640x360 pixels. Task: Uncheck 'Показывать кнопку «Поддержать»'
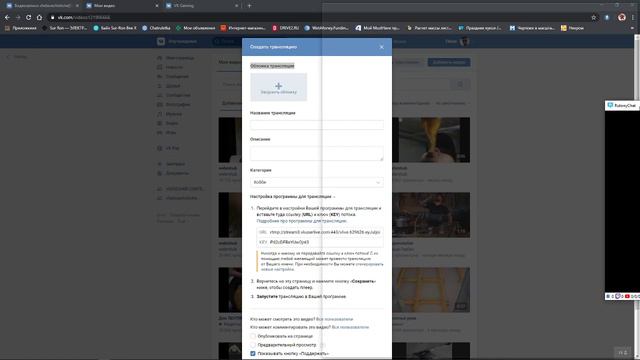[253, 353]
